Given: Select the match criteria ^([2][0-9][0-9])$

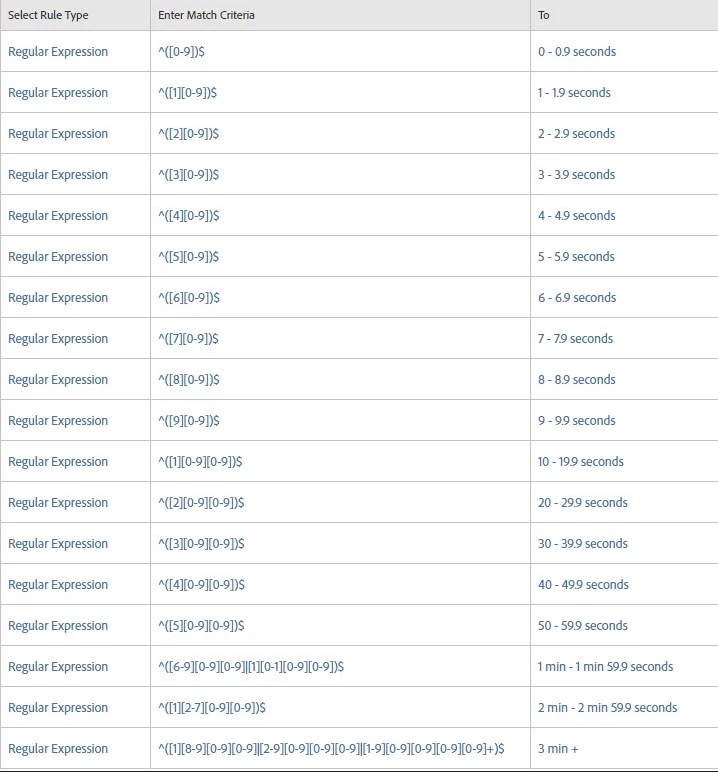Looking at the screenshot, I should tap(201, 503).
